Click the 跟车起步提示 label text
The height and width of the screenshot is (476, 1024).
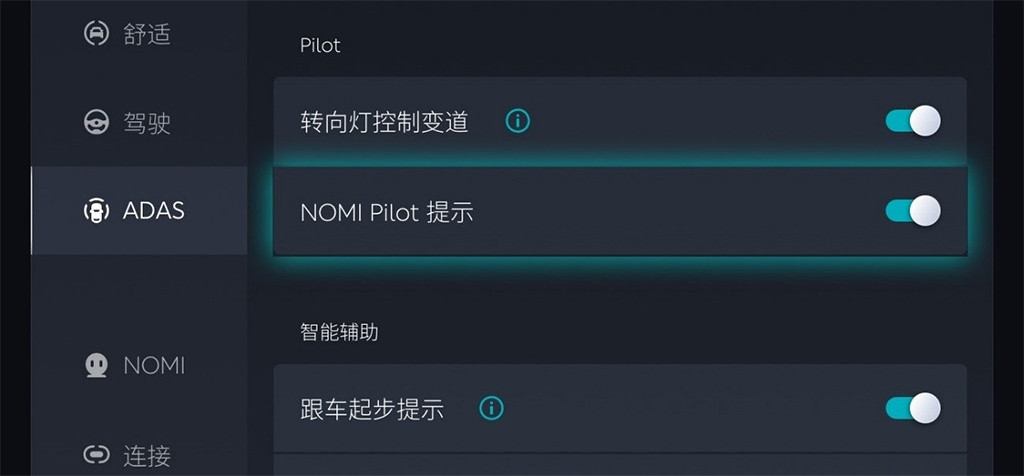372,409
